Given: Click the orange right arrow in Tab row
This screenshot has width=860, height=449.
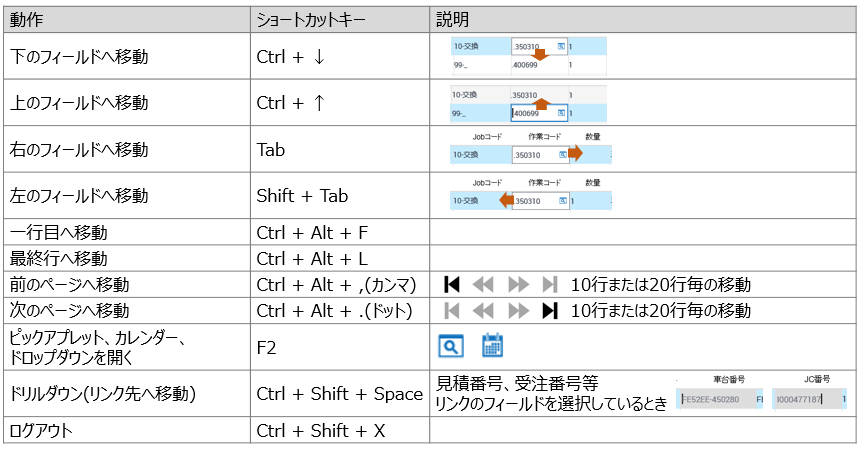Looking at the screenshot, I should coord(575,153).
